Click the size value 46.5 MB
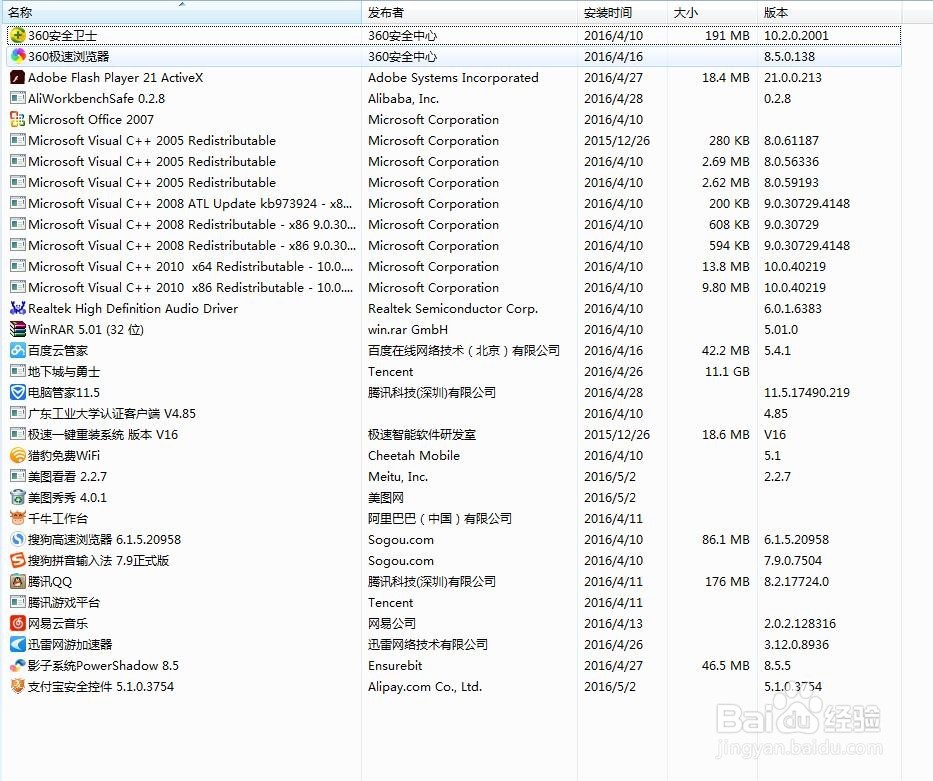The height and width of the screenshot is (781, 933). 725,665
